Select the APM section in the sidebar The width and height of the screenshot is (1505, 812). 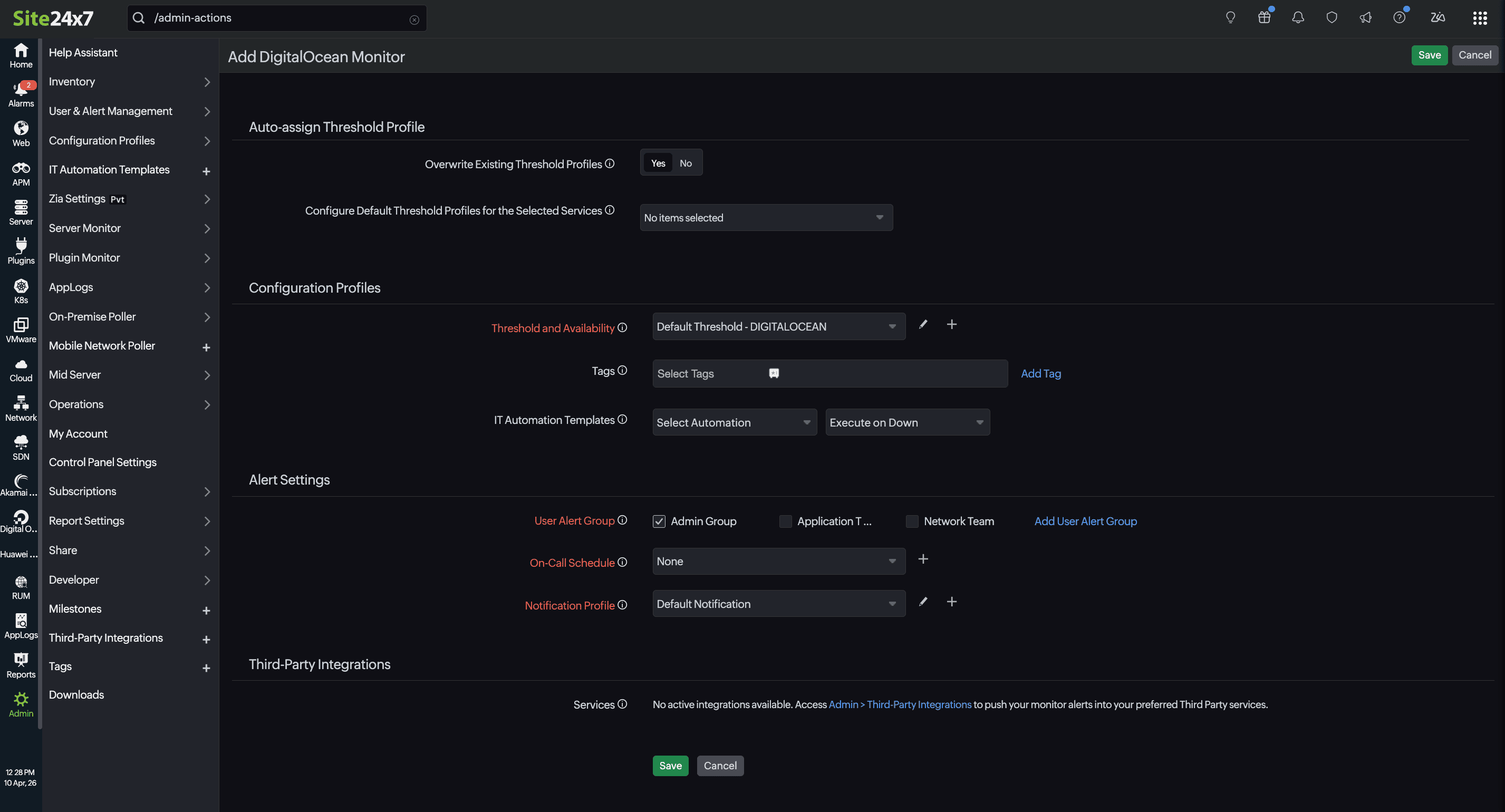(x=21, y=173)
